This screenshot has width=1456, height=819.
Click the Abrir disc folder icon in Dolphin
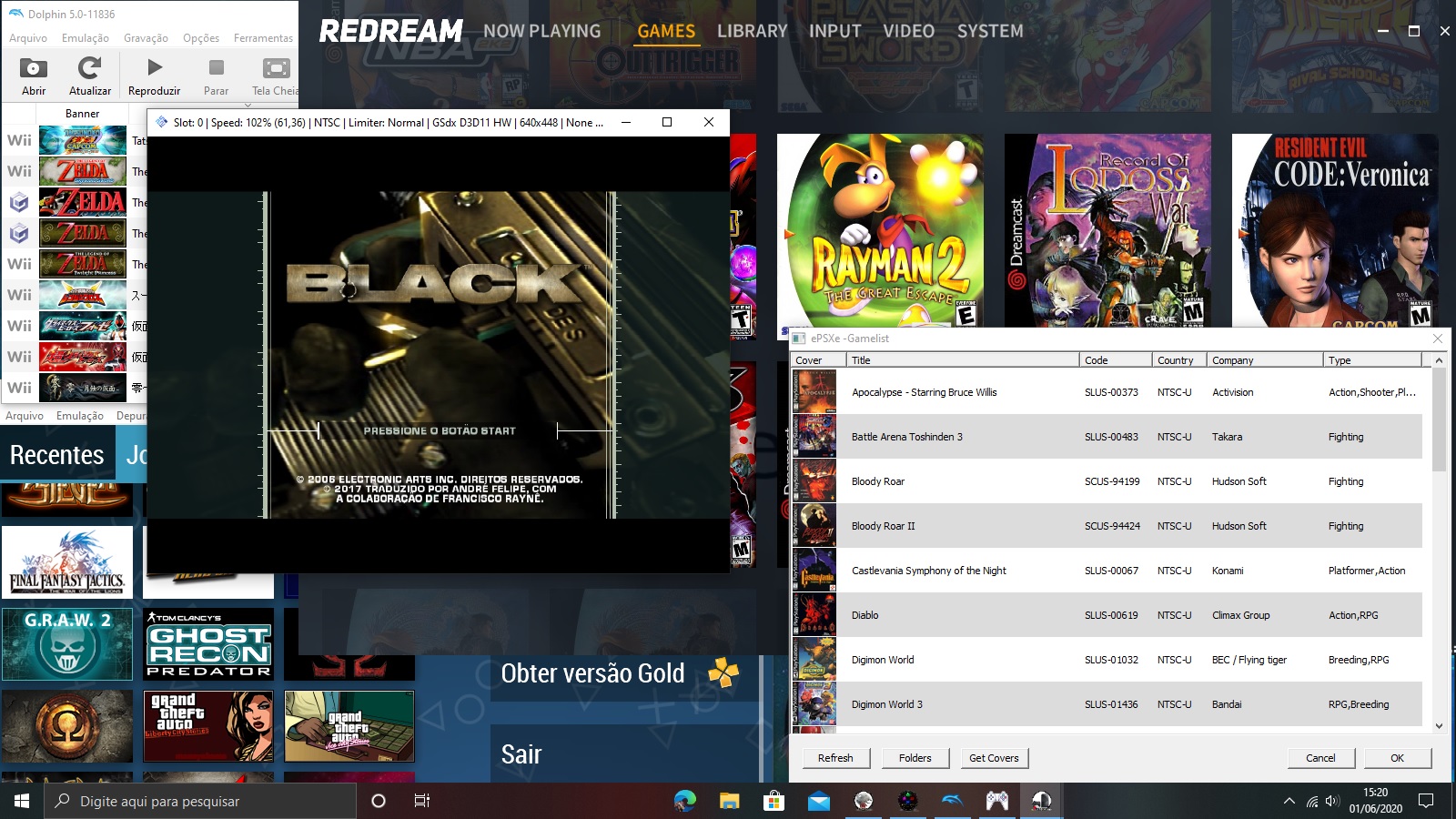pos(34,69)
